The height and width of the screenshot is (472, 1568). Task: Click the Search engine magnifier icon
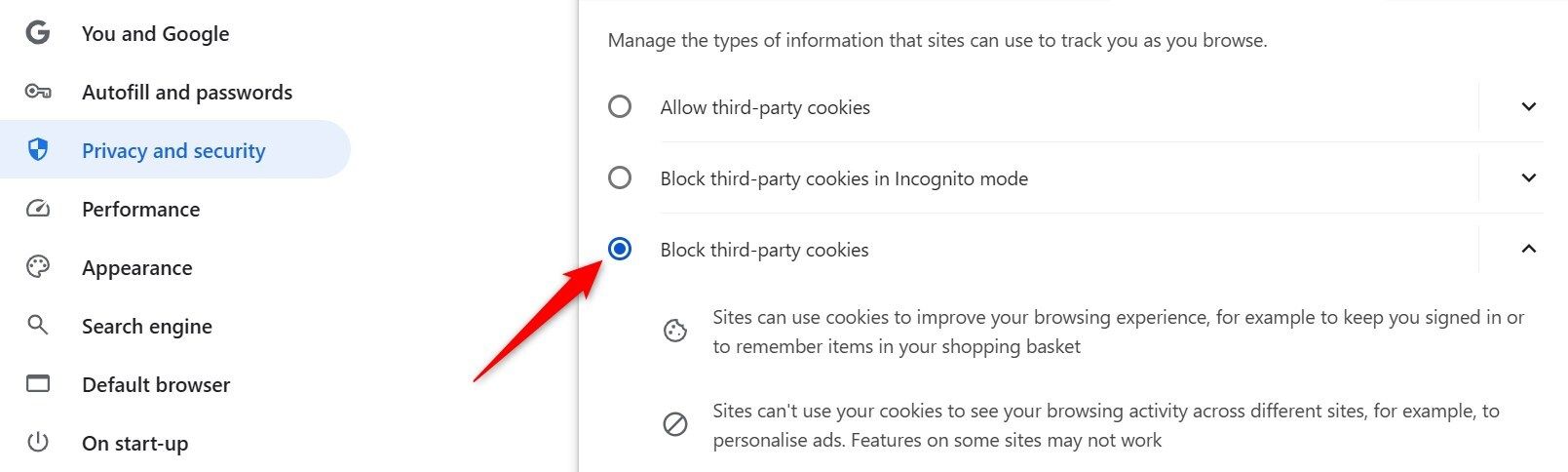tap(38, 326)
